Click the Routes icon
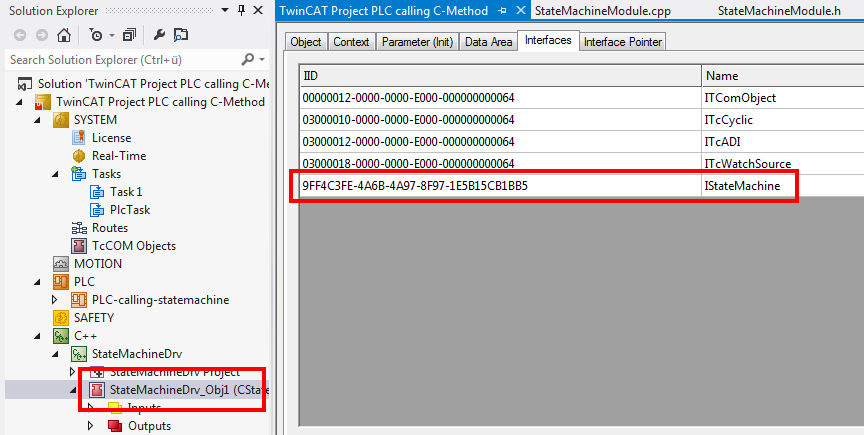 (x=79, y=228)
